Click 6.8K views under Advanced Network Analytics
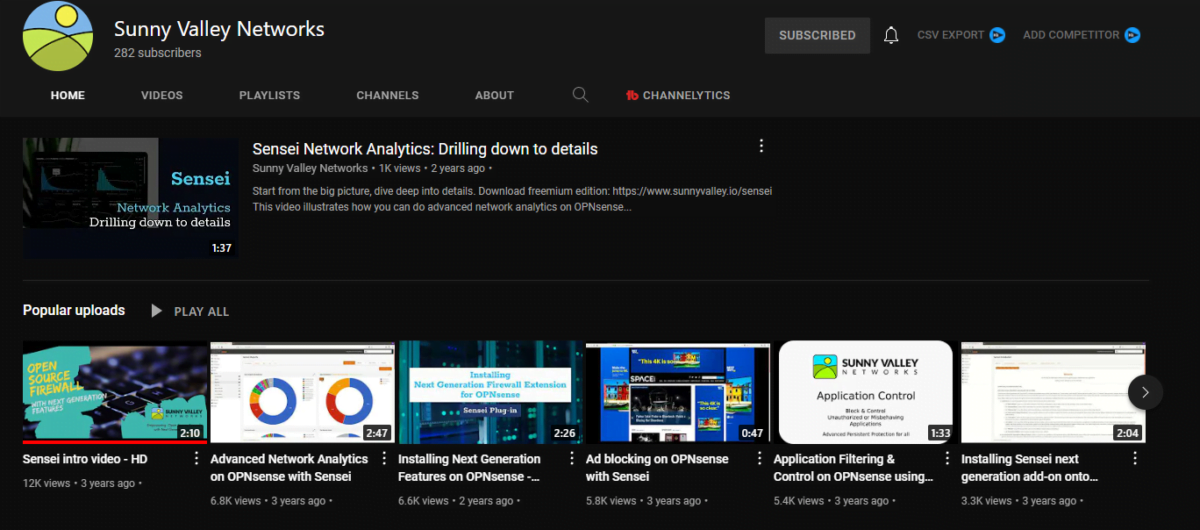Image resolution: width=1200 pixels, height=530 pixels. 237,500
